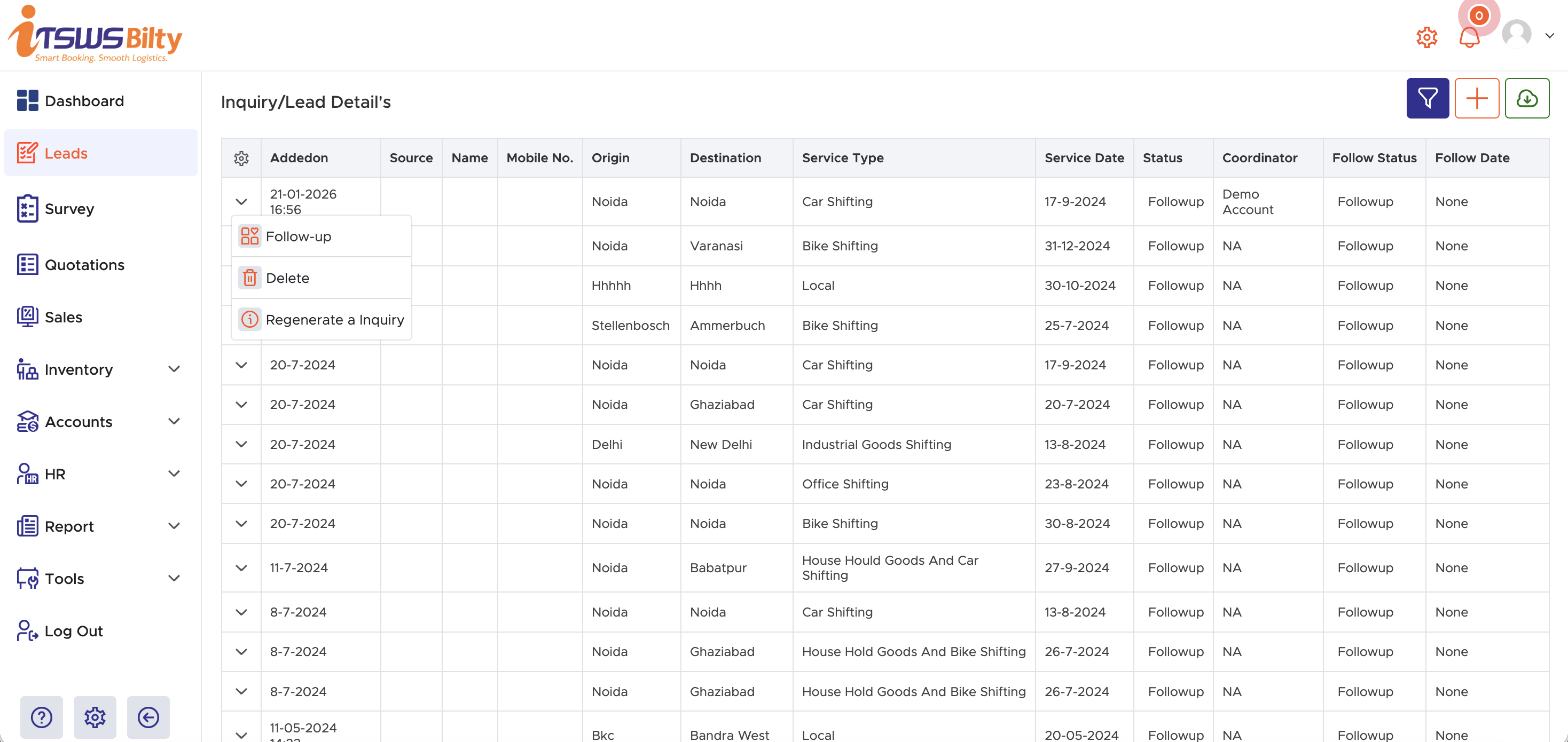Open the notification bell
Screen dimensions: 1568x742
point(1468,38)
